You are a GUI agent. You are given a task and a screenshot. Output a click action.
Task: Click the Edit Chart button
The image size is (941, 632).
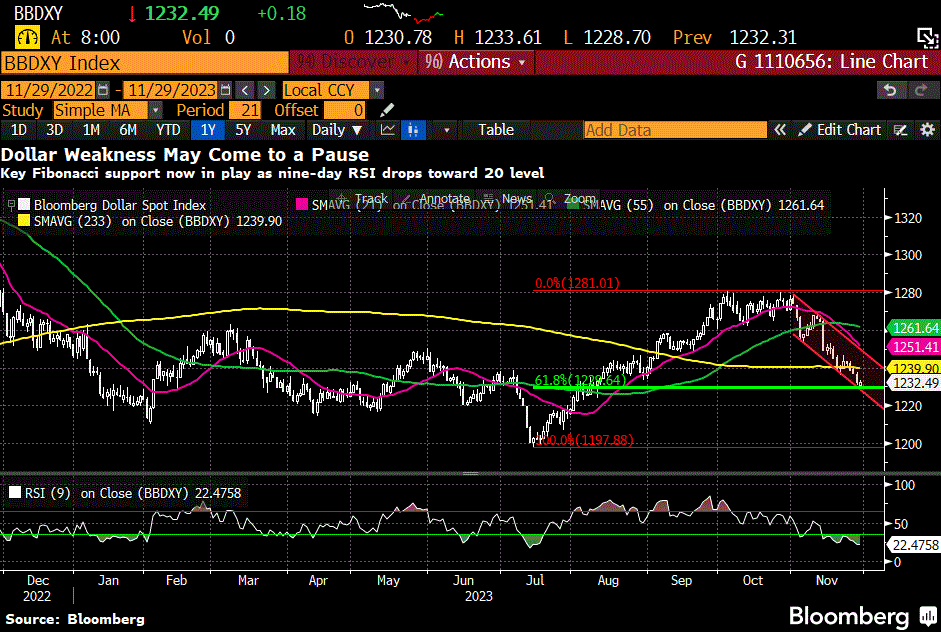(x=840, y=130)
